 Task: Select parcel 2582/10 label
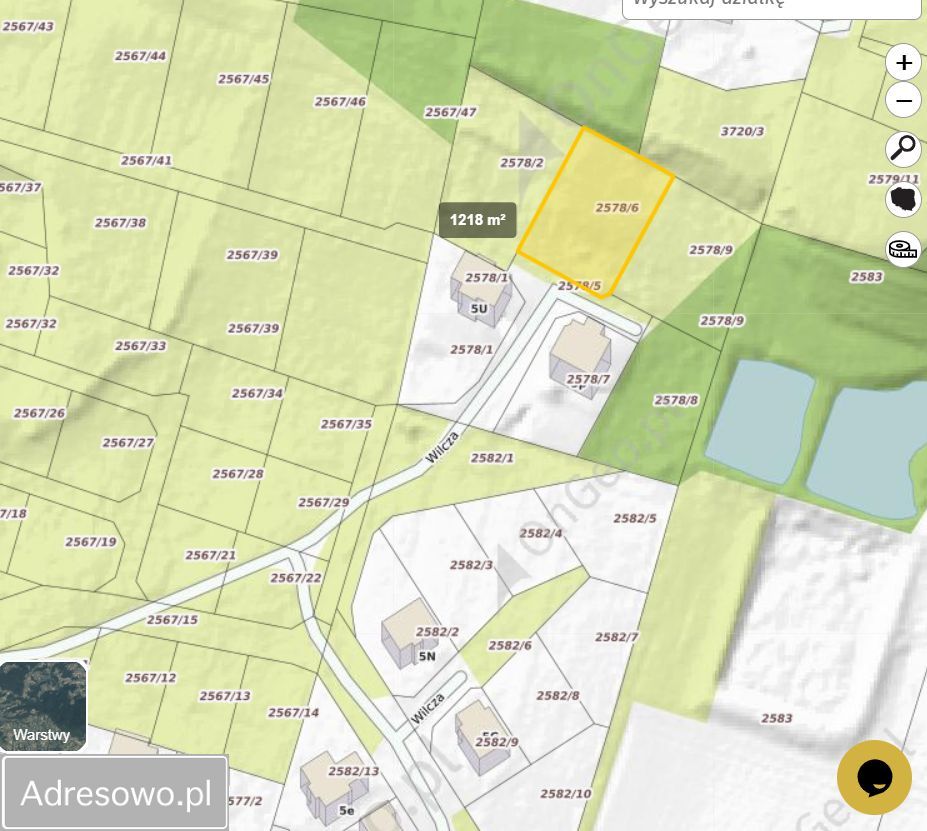(x=565, y=794)
